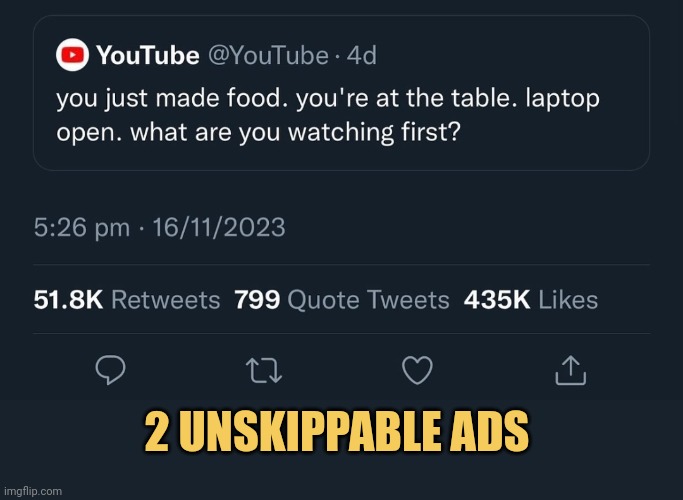Viewport: 683px width, 500px height.
Task: Click "what are you watching first?" text
Action: pyautogui.click(x=295, y=132)
